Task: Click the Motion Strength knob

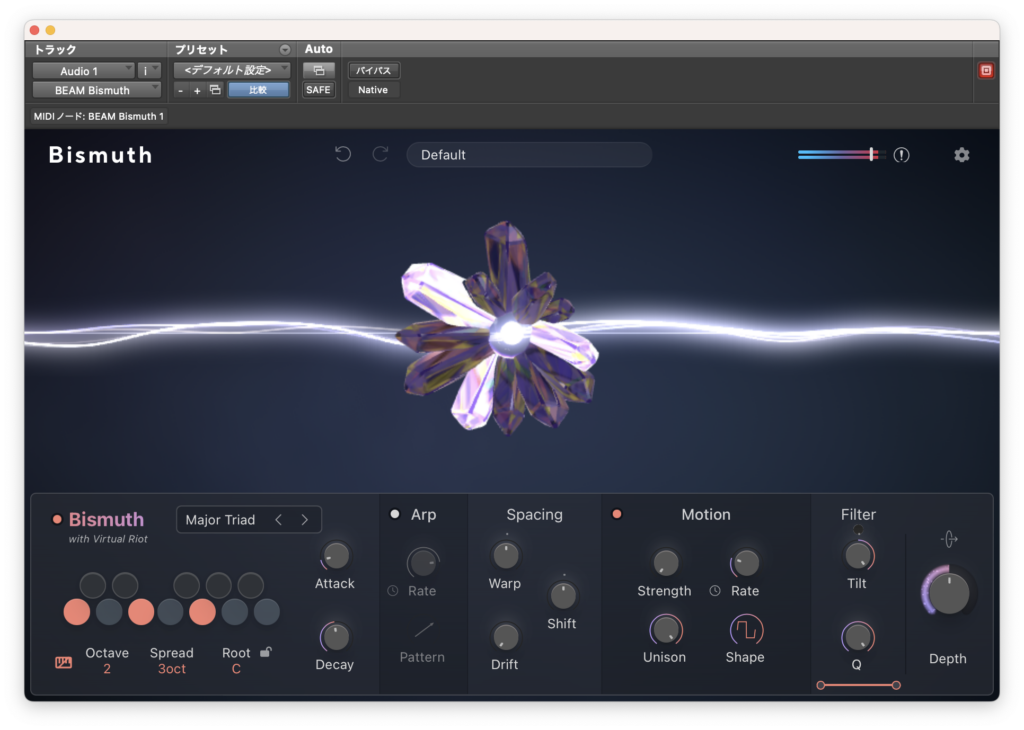Action: [665, 562]
